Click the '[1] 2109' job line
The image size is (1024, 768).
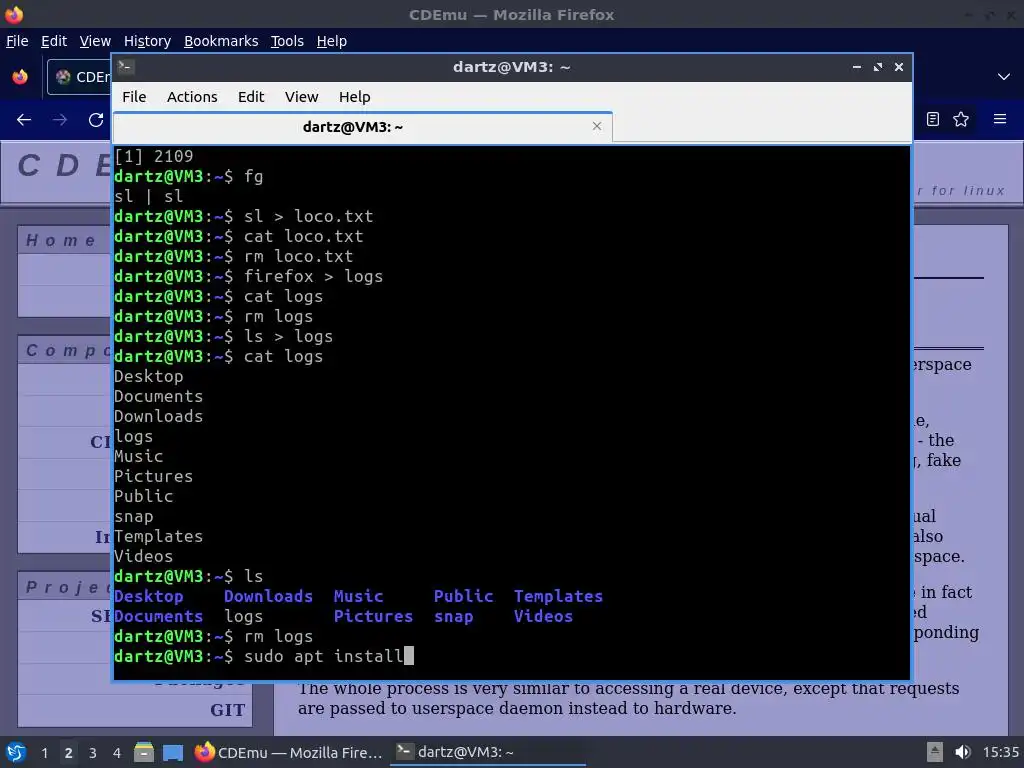point(153,156)
